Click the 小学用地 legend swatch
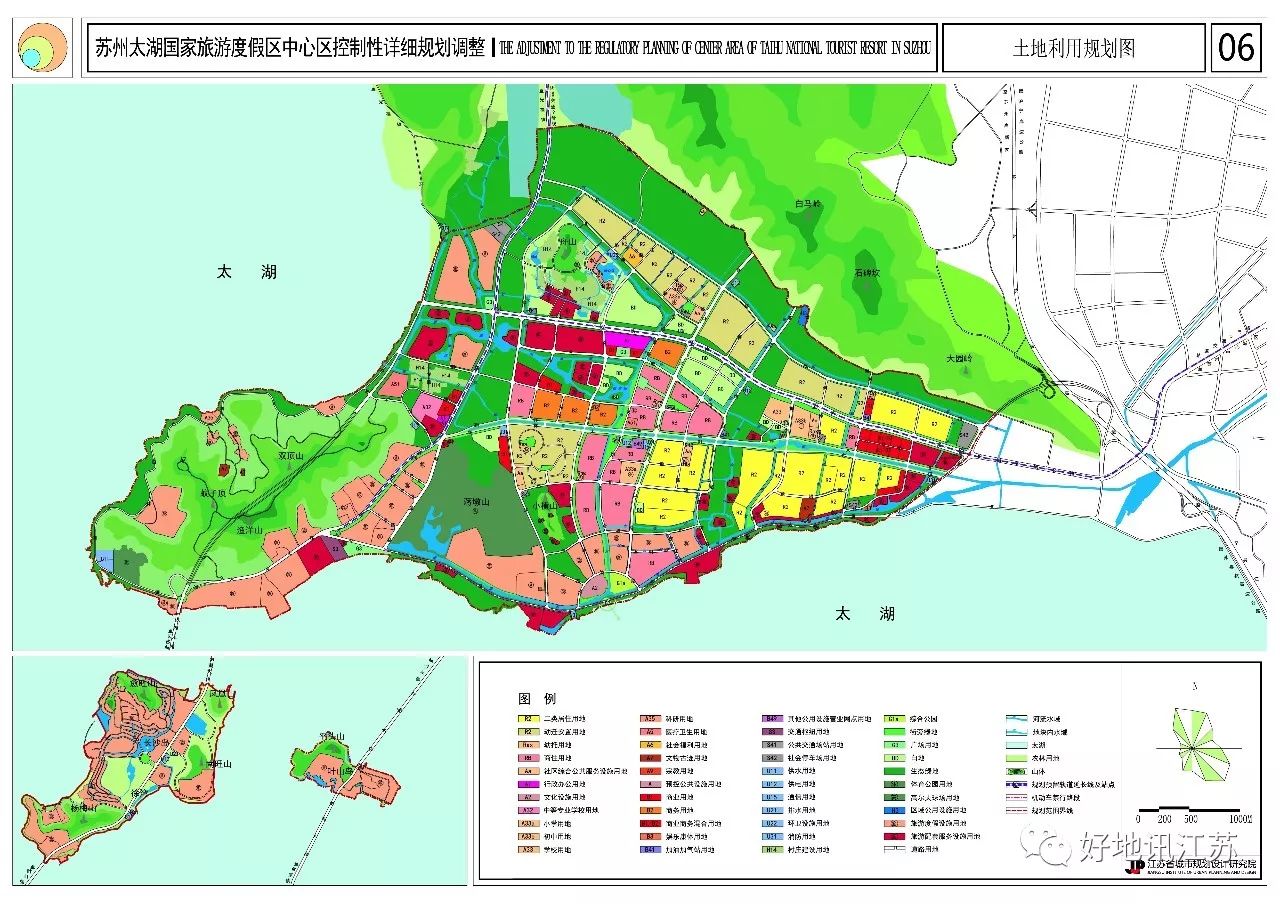This screenshot has width=1280, height=904. coord(528,823)
